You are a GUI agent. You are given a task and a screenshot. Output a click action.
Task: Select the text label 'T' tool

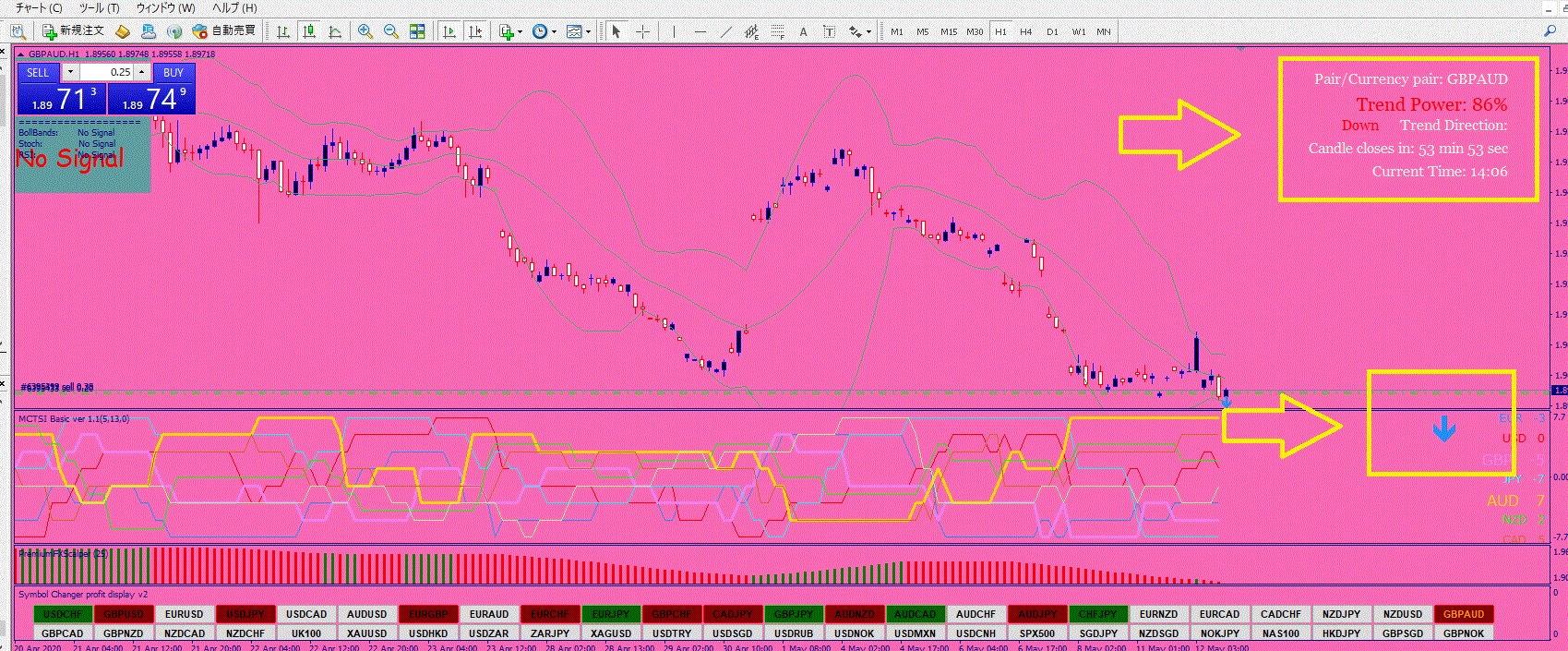829,31
